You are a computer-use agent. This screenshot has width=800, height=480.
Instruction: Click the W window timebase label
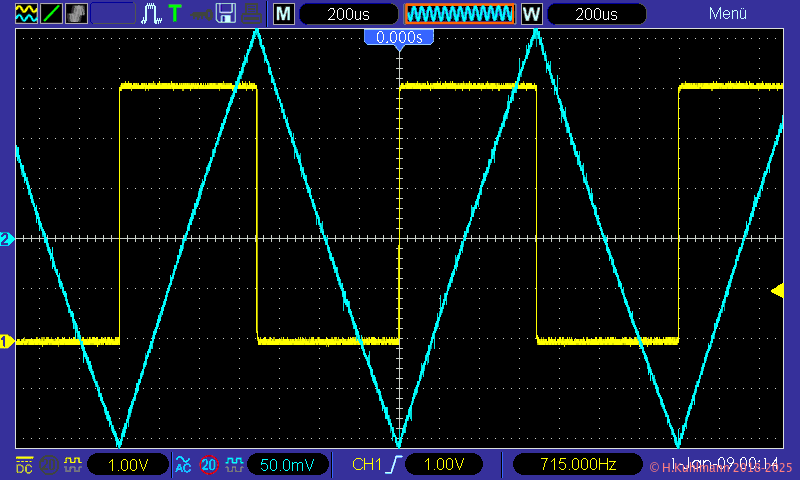531,14
